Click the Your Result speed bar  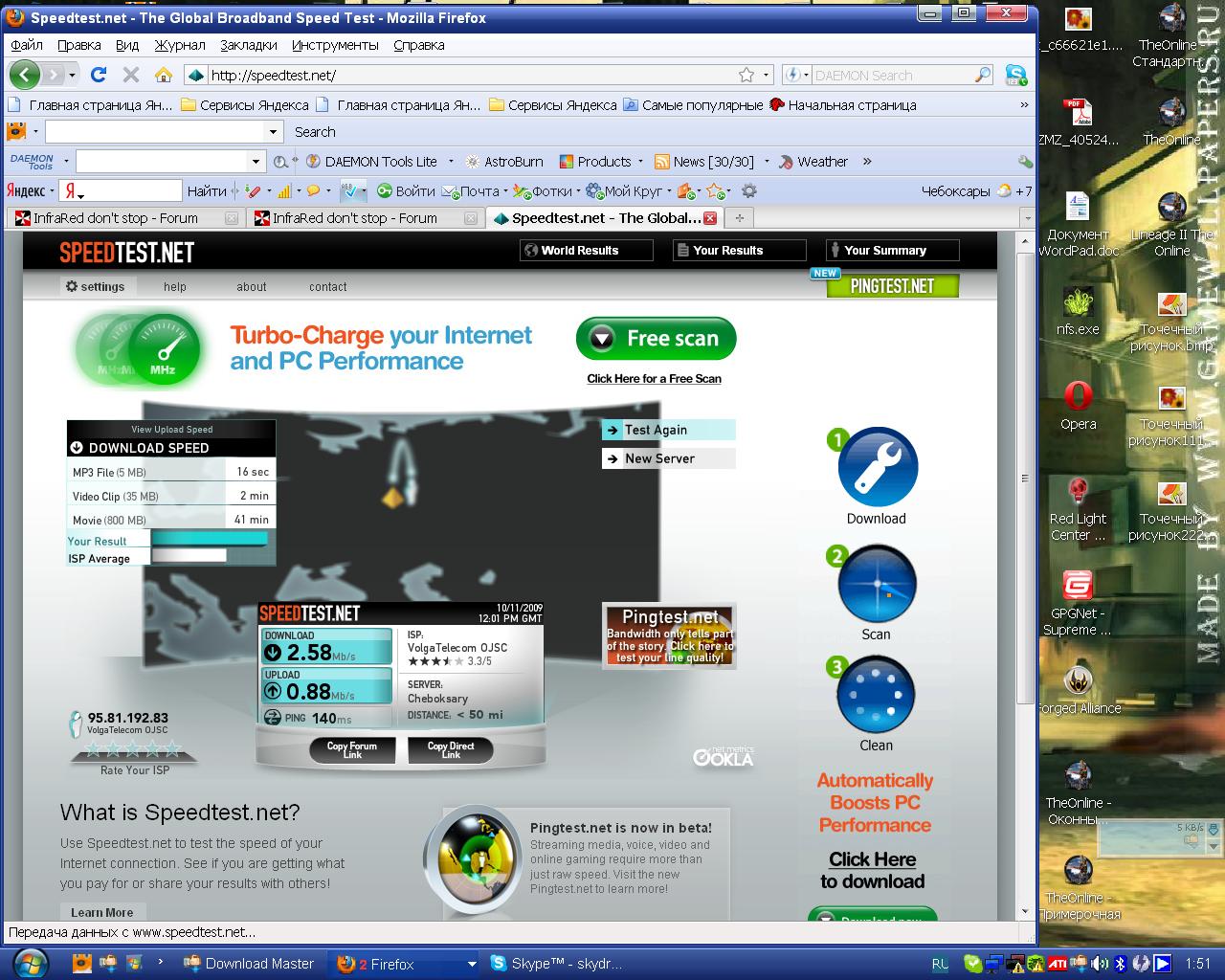tap(209, 540)
